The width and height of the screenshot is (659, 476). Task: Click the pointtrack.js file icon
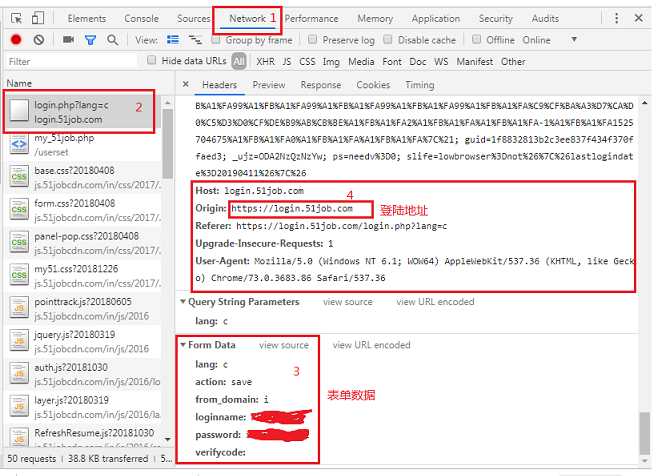coord(19,308)
